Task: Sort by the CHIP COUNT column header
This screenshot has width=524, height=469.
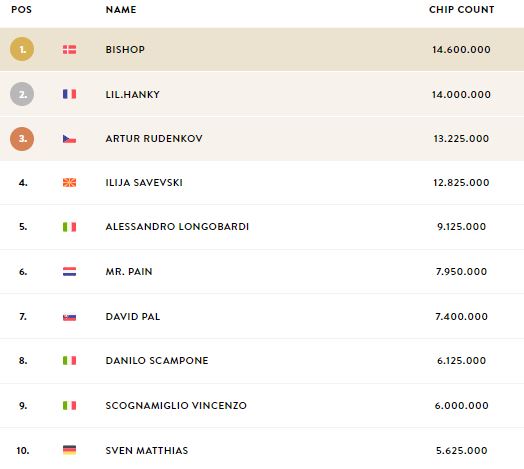Action: [462, 10]
